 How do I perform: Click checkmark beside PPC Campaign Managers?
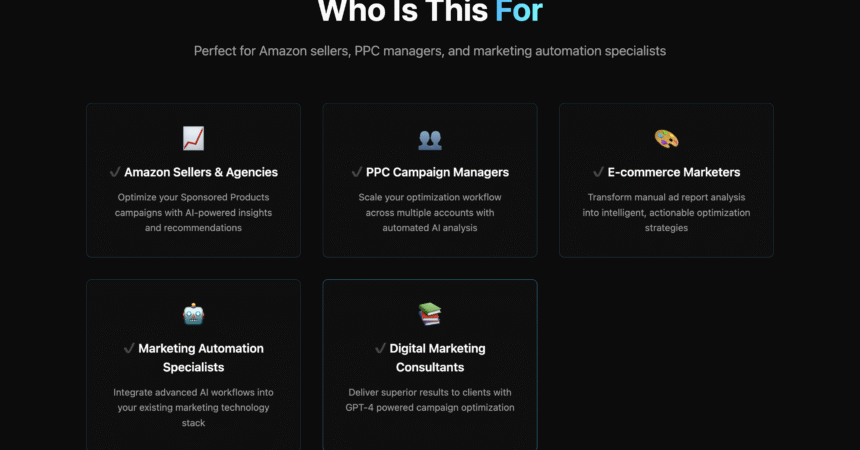357,172
